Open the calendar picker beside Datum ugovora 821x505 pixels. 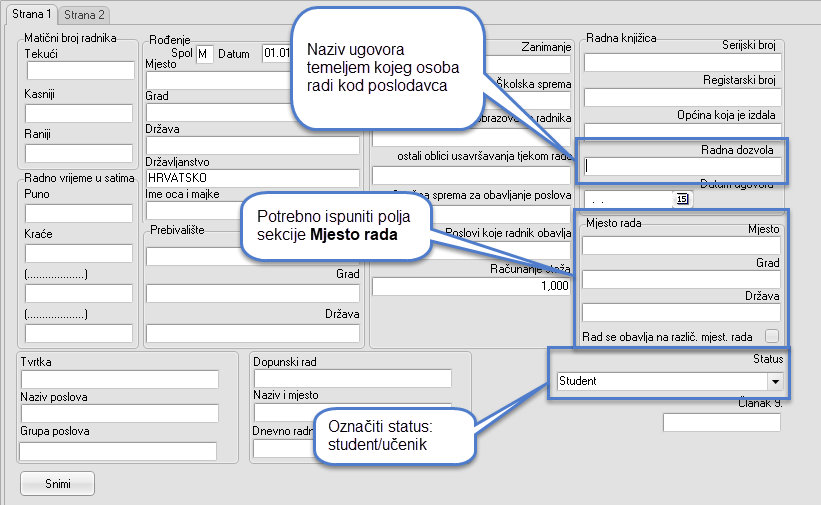click(x=682, y=199)
